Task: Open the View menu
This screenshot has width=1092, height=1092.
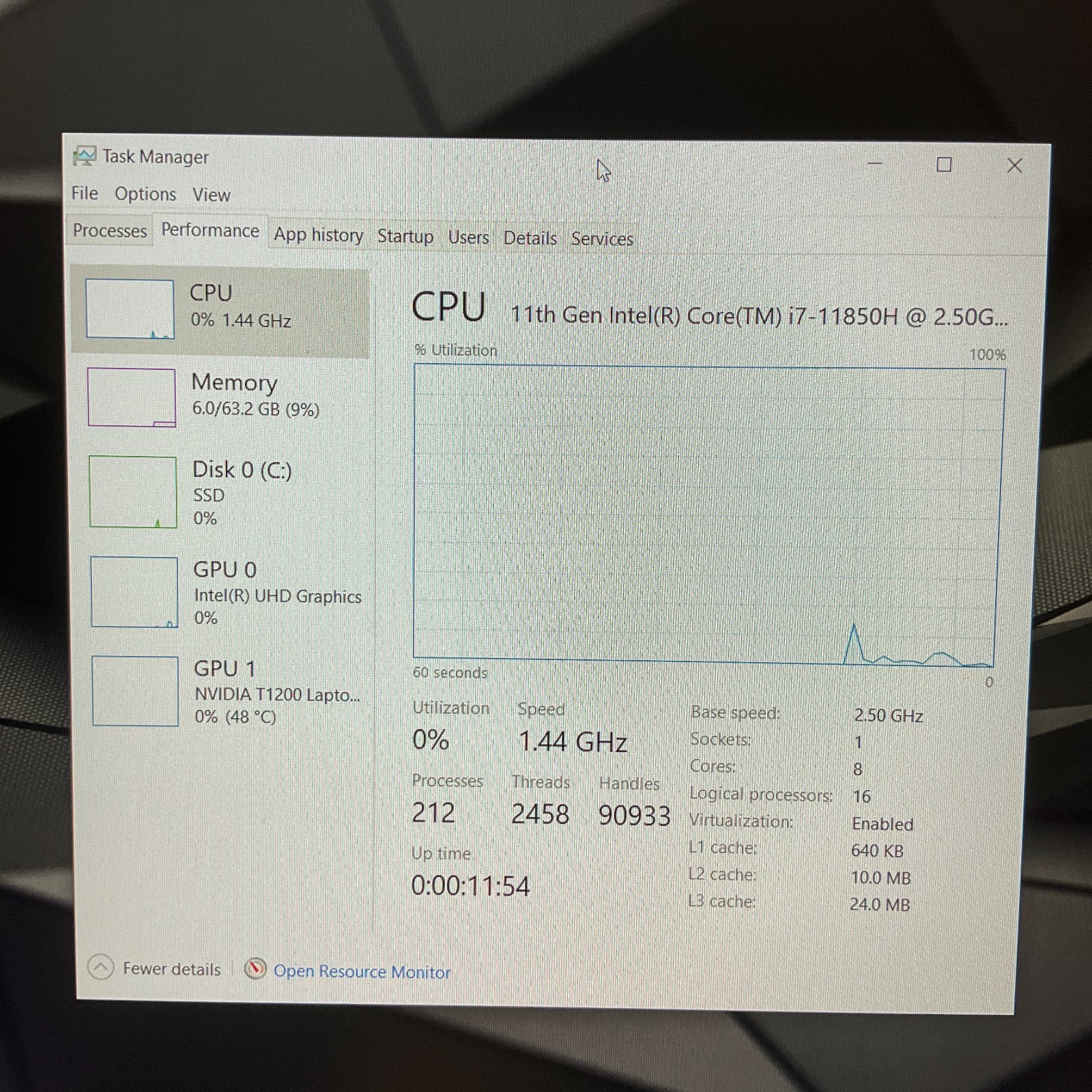Action: [x=212, y=195]
